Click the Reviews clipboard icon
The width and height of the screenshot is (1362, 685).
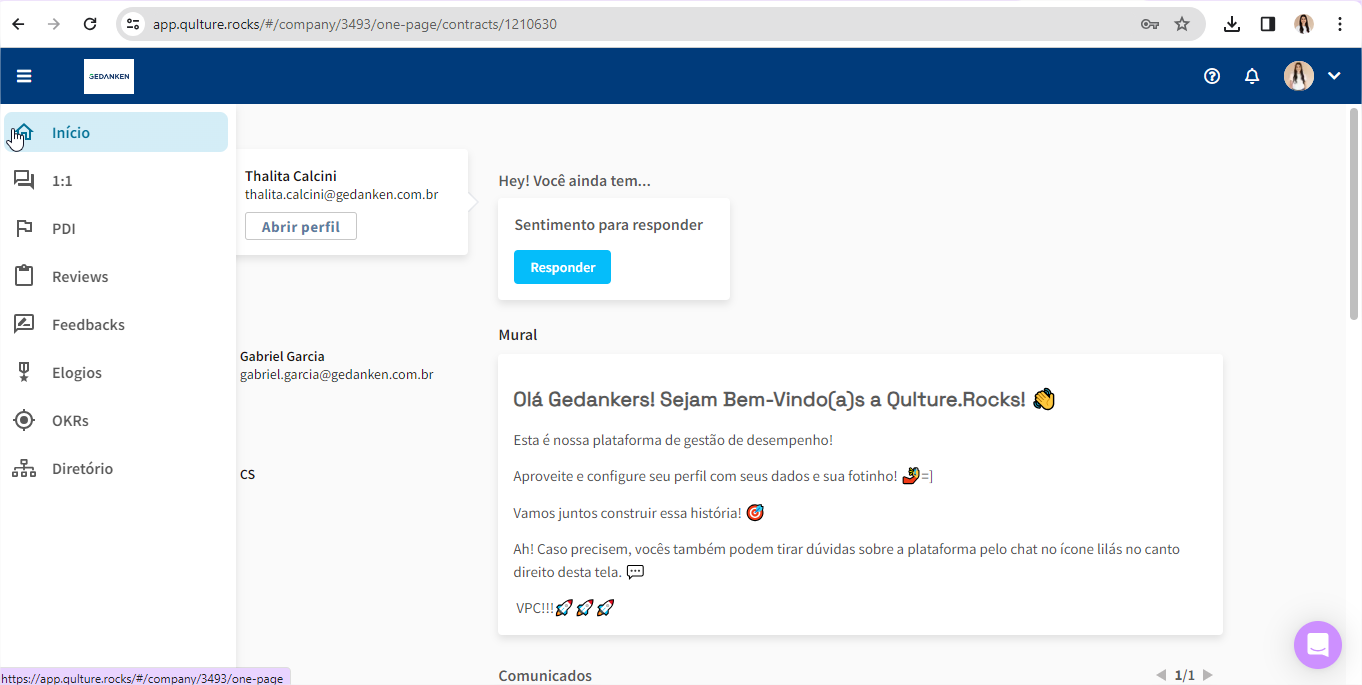click(x=23, y=276)
